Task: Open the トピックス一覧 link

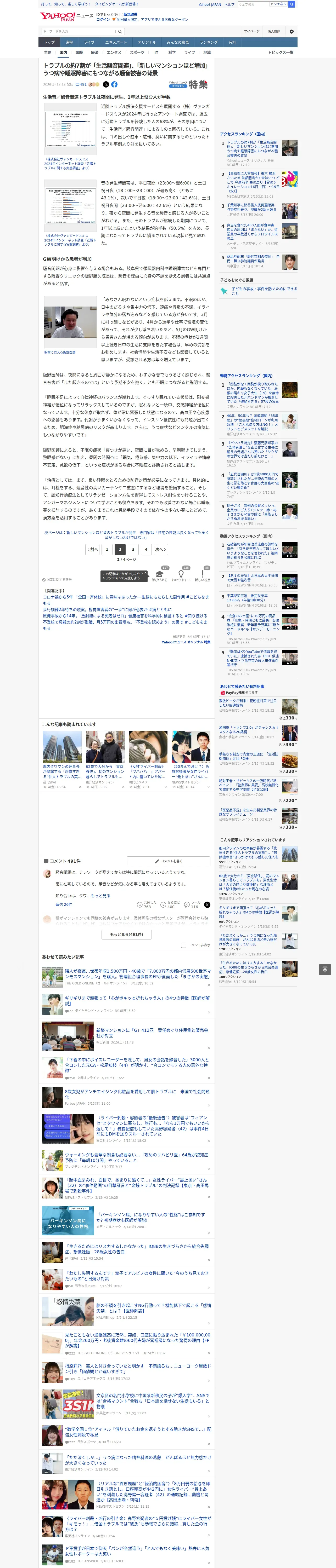Action: [281, 52]
